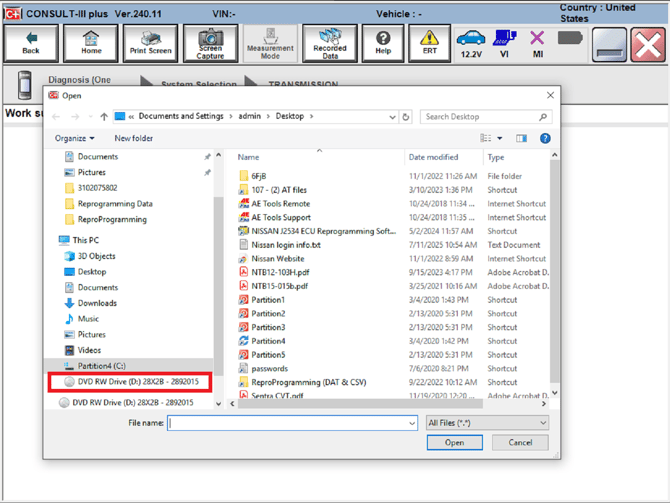Click the red X exit button in CONSULT toolbar
The width and height of the screenshot is (670, 503).
648,44
